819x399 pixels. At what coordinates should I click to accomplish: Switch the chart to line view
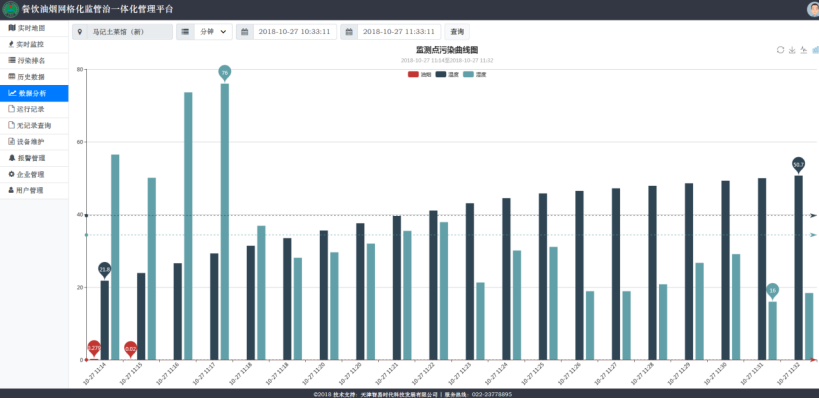click(804, 50)
